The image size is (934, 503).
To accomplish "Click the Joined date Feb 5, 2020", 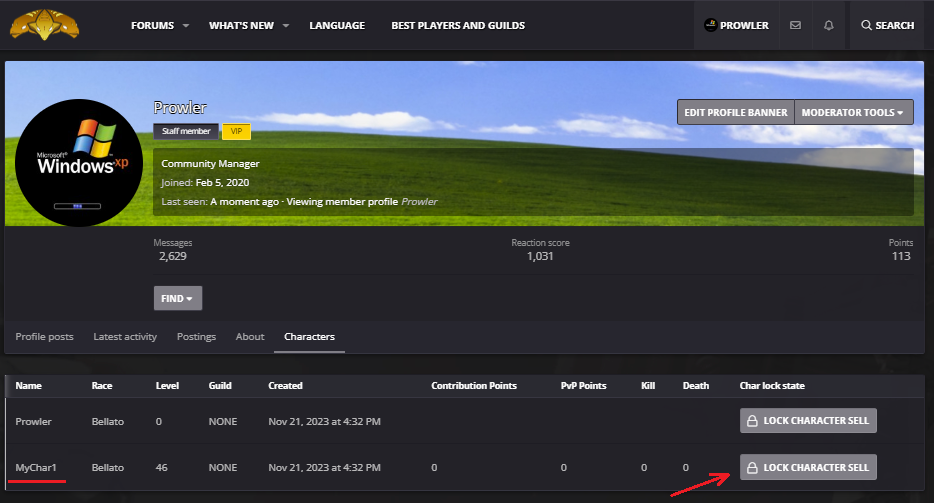I will (223, 182).
